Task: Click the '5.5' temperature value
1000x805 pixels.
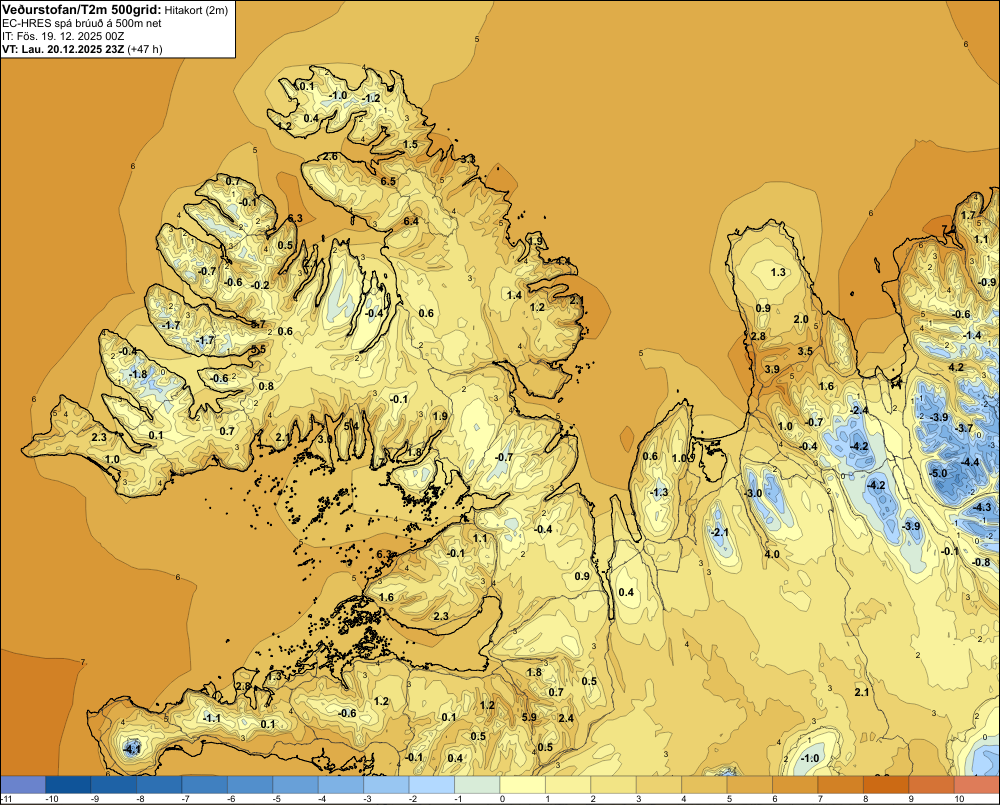Action: 258,350
